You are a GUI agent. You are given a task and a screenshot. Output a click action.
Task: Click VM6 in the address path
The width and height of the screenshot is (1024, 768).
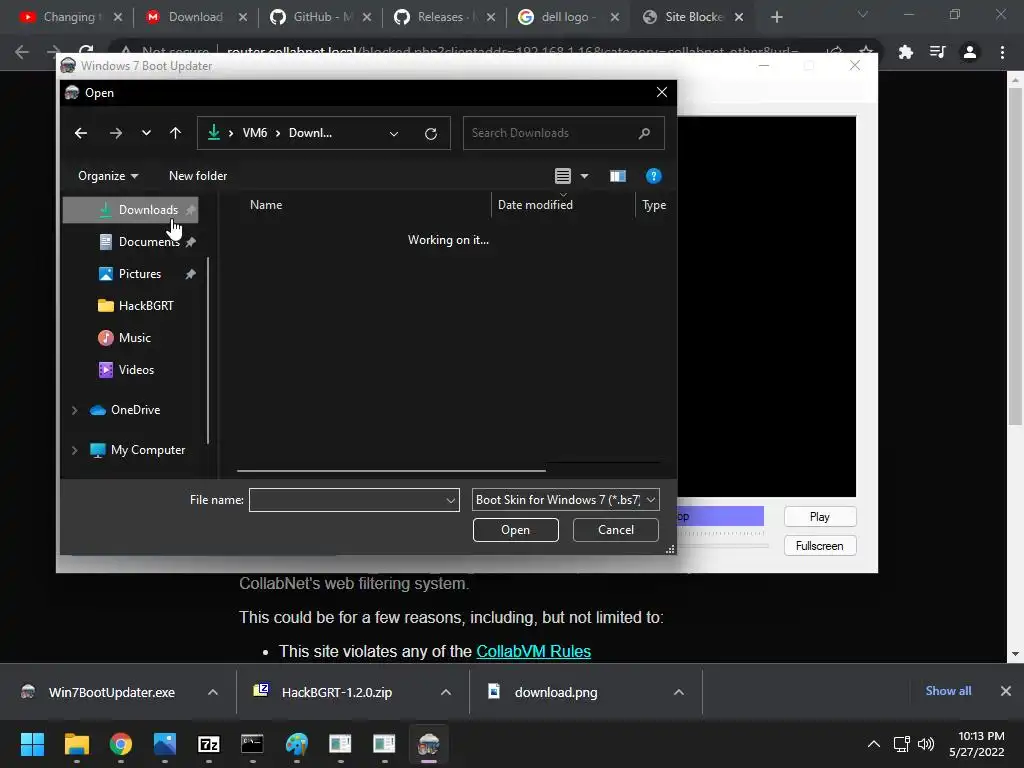(x=255, y=133)
